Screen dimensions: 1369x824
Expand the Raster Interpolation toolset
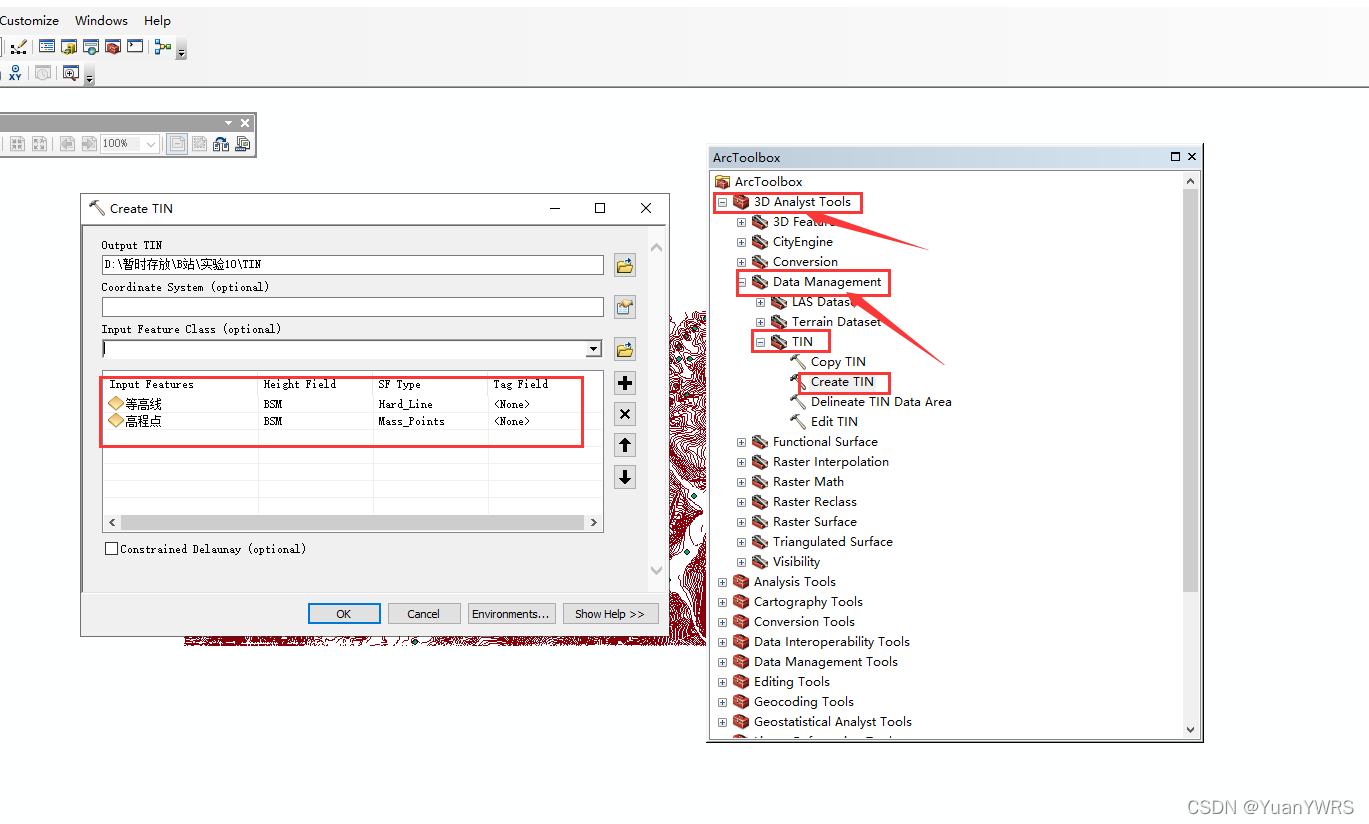tap(741, 462)
